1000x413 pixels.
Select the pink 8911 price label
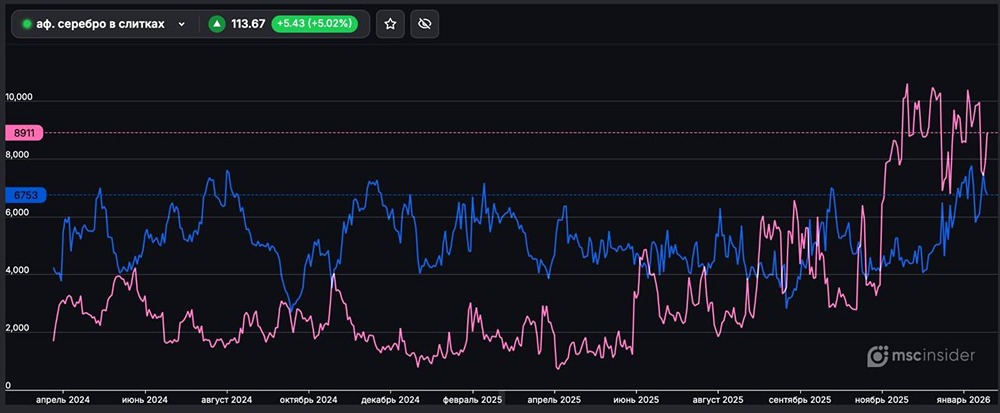click(24, 132)
